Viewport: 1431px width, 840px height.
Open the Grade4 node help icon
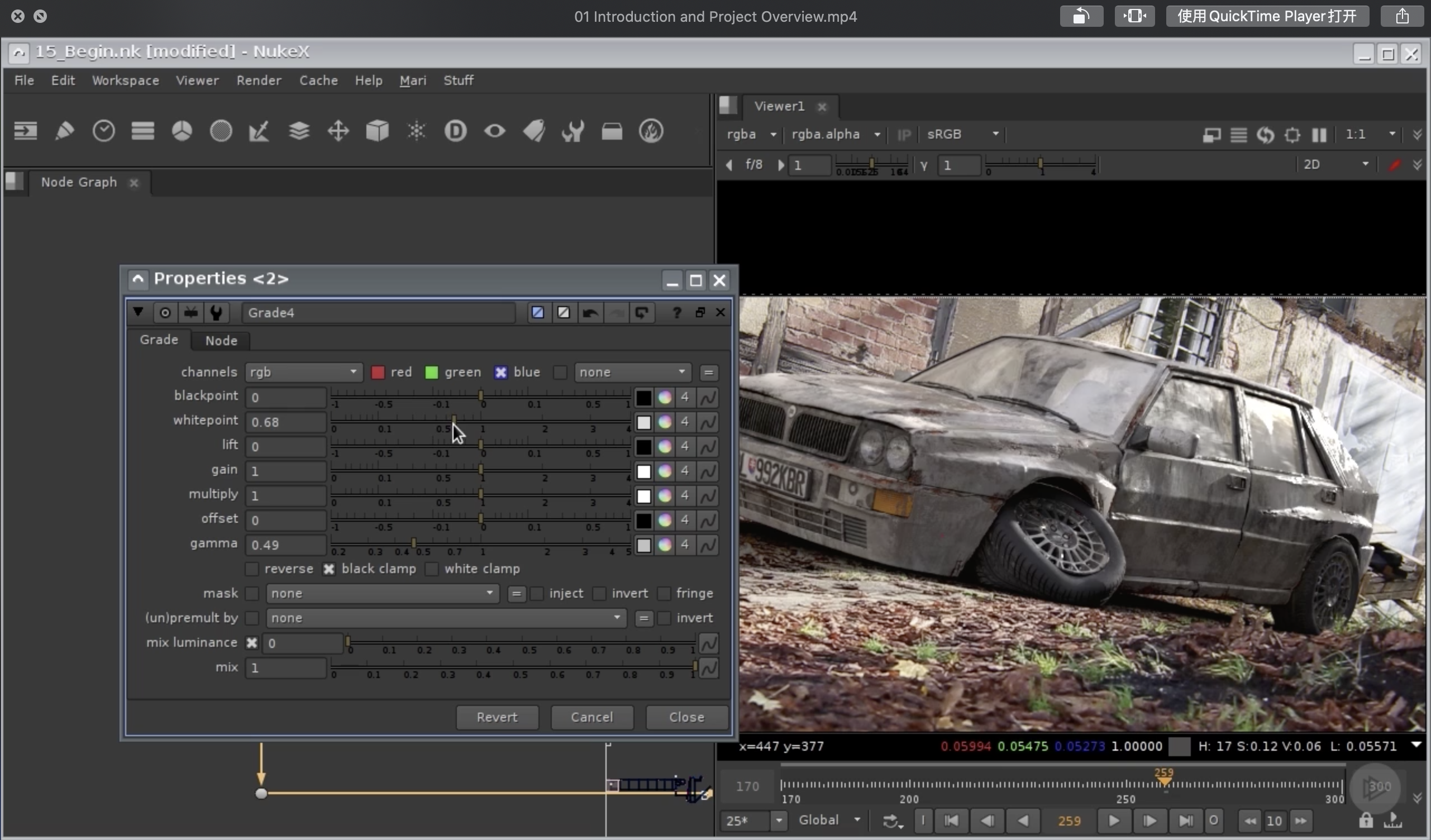(x=676, y=313)
